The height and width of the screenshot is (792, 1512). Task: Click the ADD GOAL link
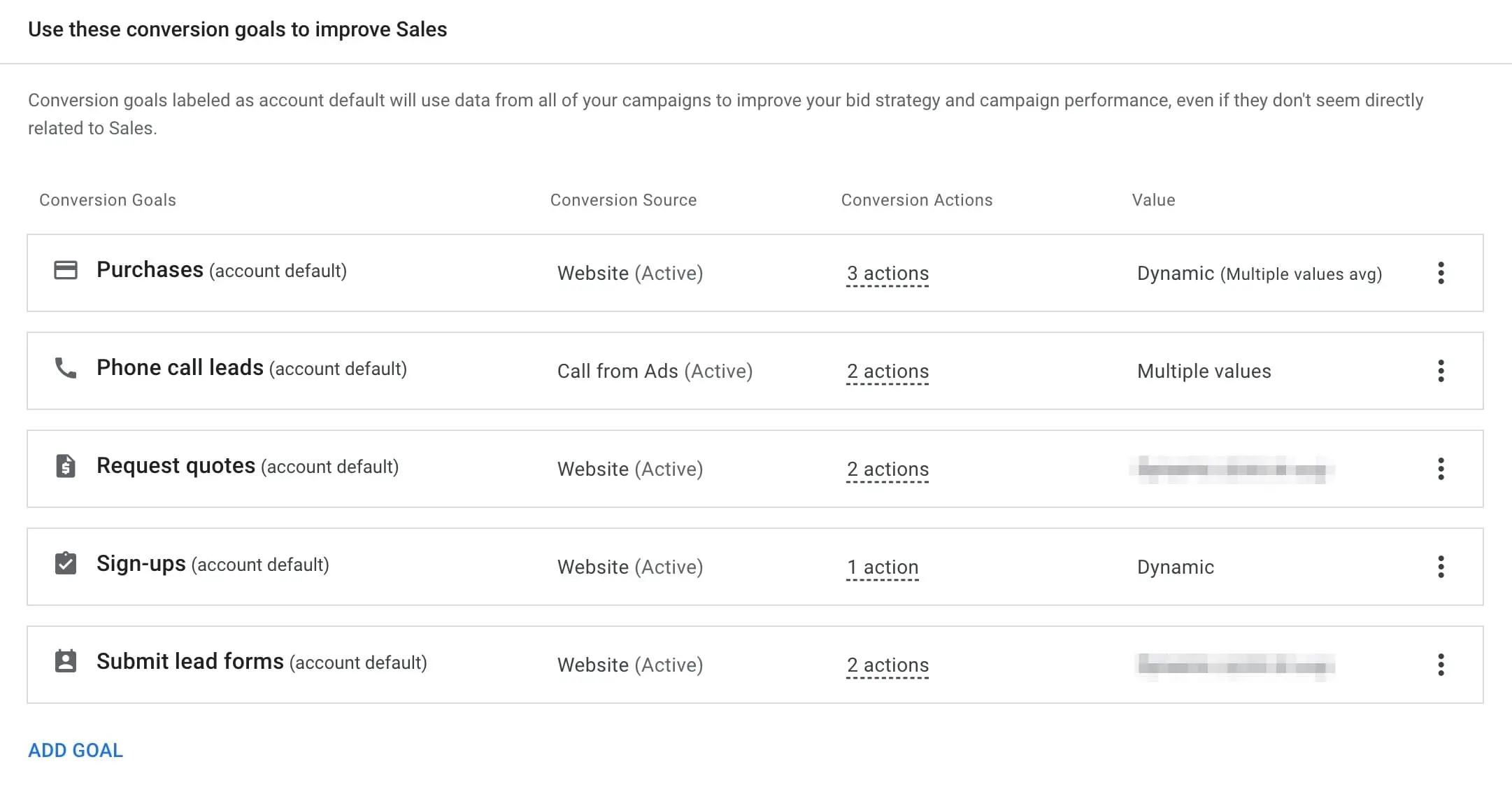(x=76, y=750)
